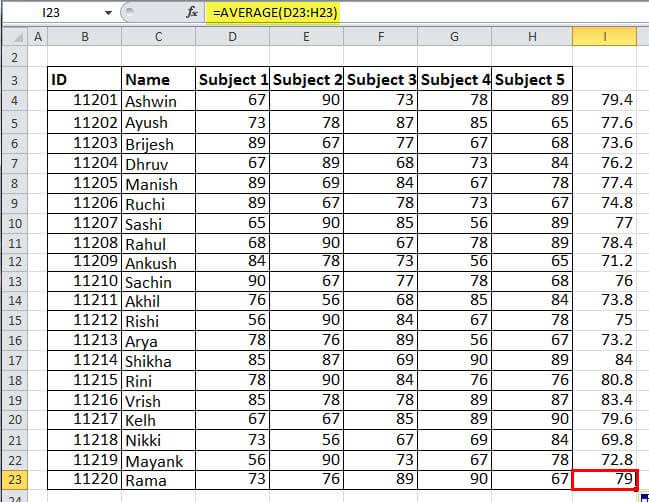Select highlighted column I header

[x=605, y=37]
